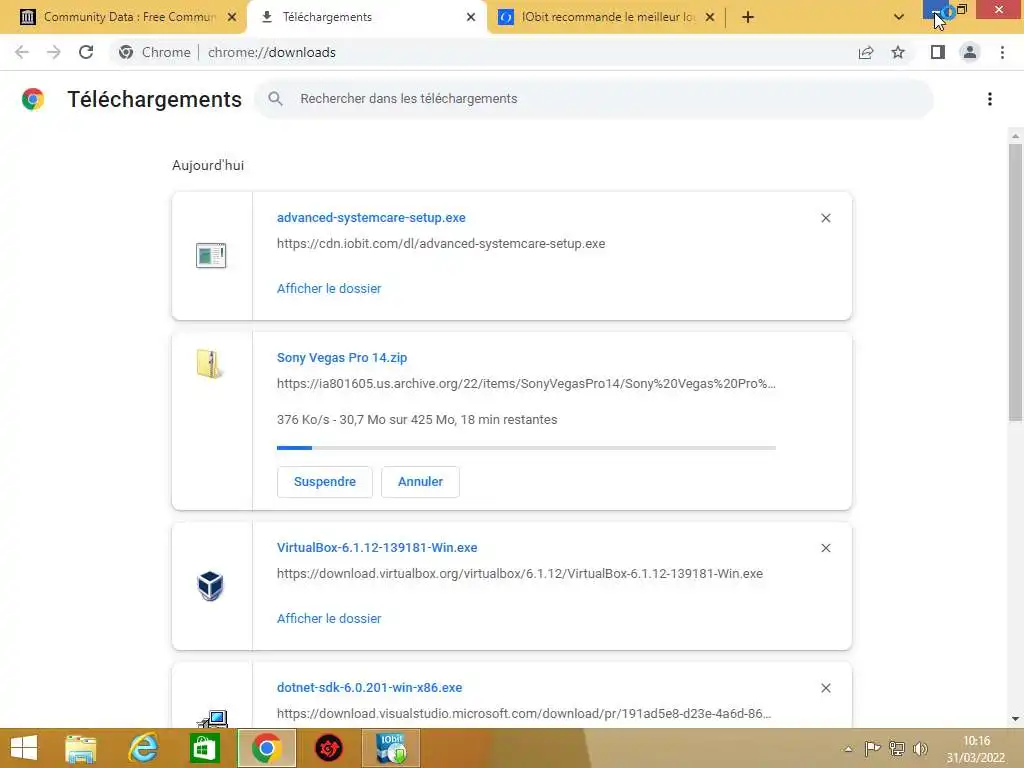Open advanced-systemcare-setup.exe file link
This screenshot has height=768, width=1024.
tap(371, 217)
